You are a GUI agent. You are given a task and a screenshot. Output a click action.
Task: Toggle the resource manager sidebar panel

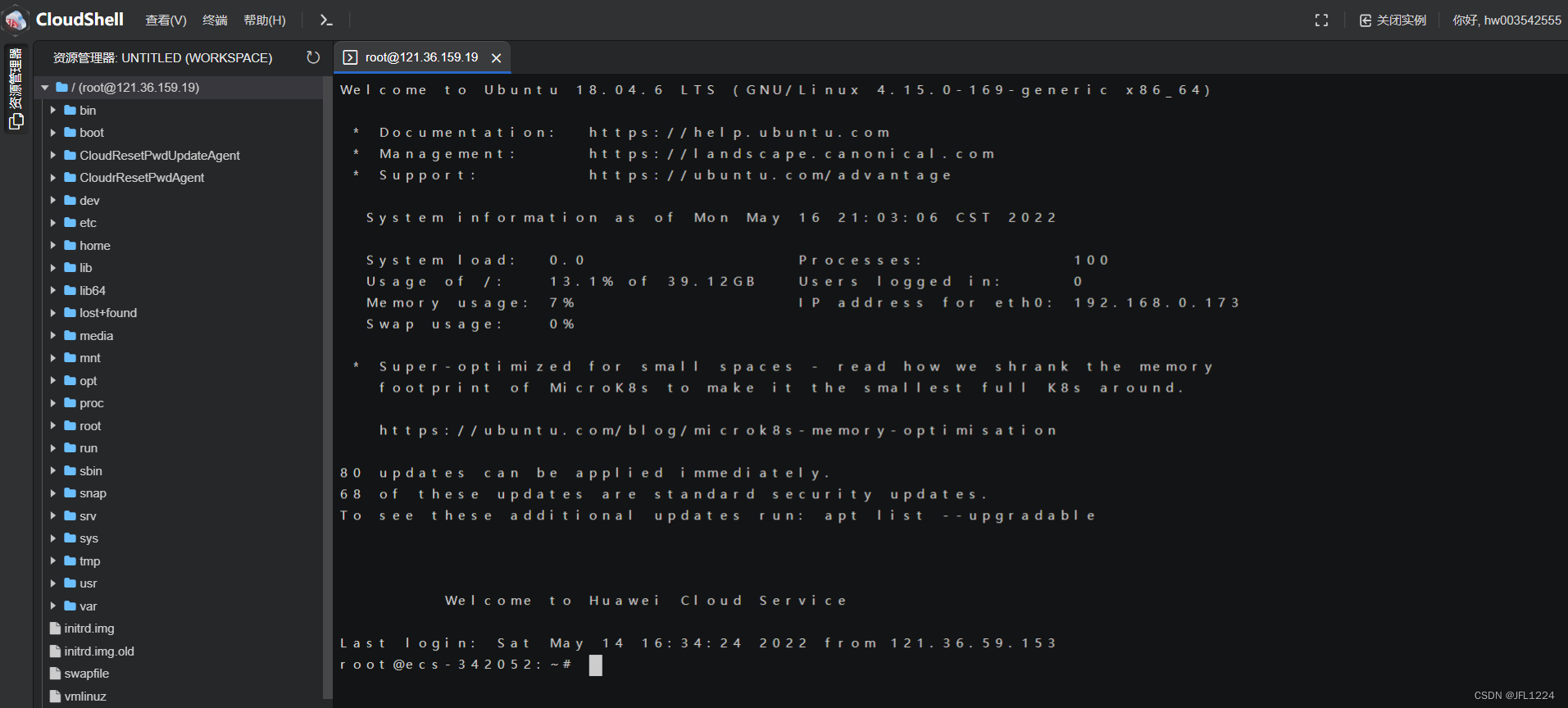pyautogui.click(x=16, y=88)
